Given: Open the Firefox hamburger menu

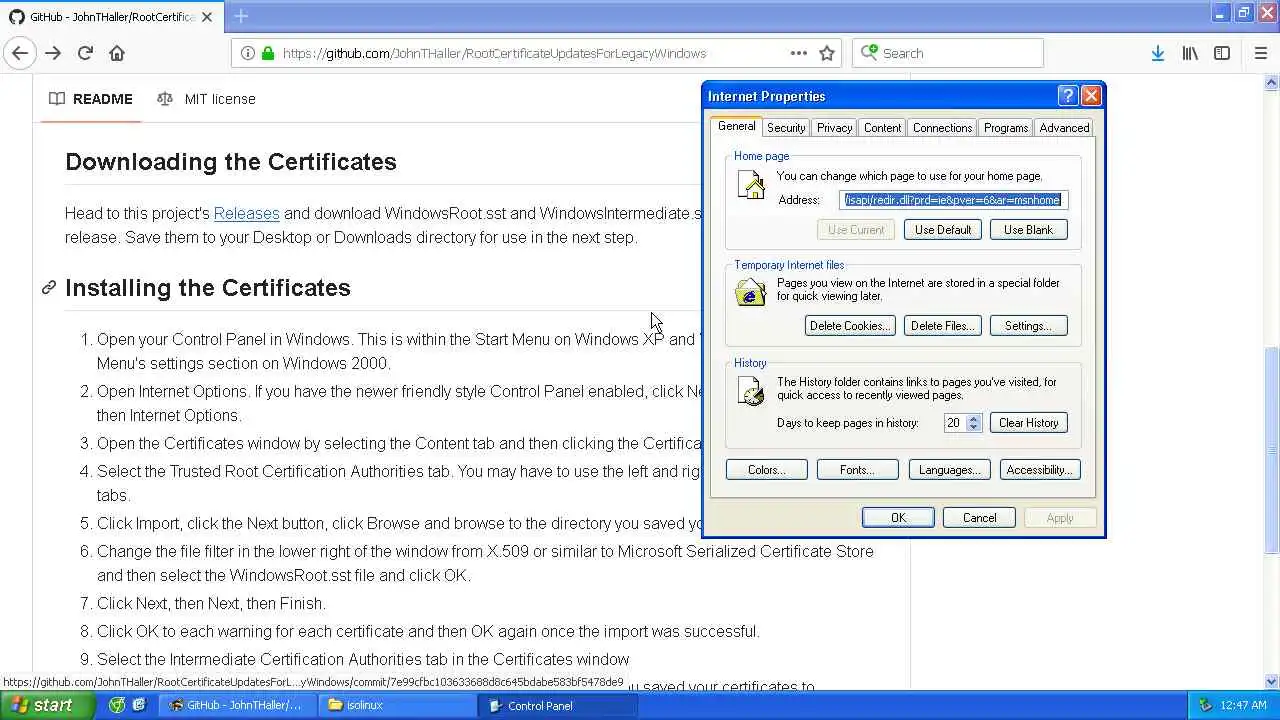Looking at the screenshot, I should pyautogui.click(x=1261, y=53).
